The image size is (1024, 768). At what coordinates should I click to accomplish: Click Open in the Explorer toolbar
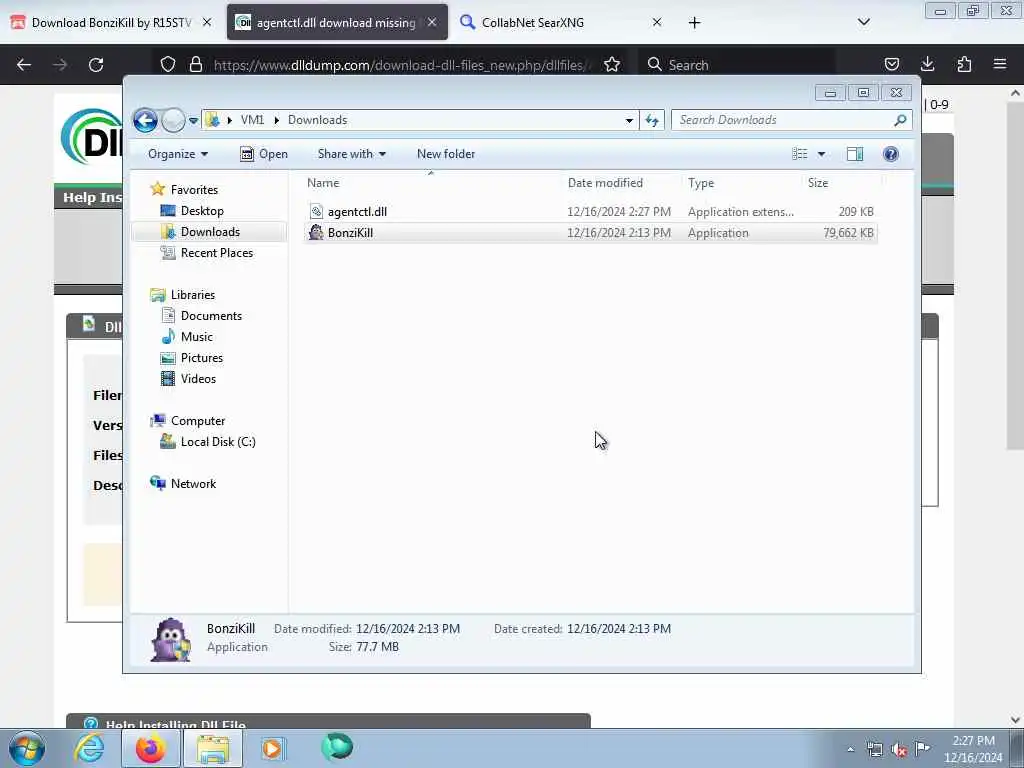click(264, 154)
